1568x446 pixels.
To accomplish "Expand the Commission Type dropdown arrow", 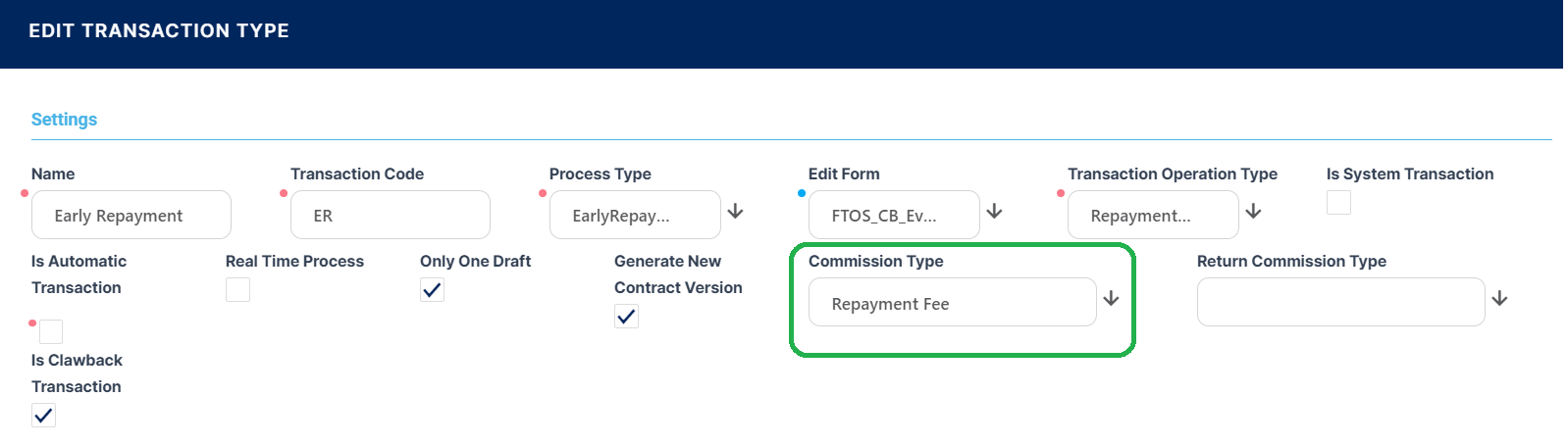I will (1111, 299).
